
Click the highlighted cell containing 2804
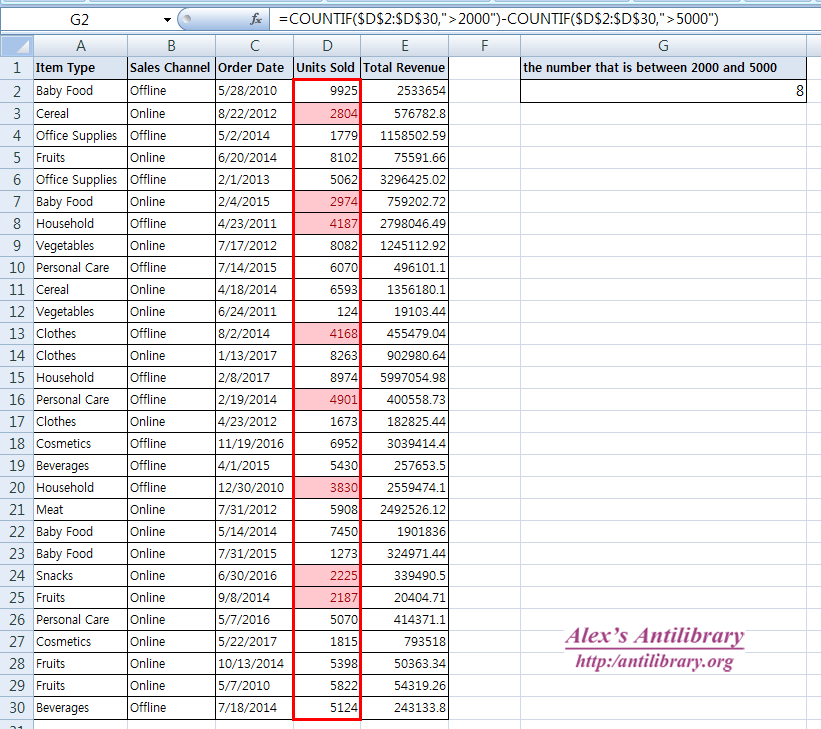point(326,113)
